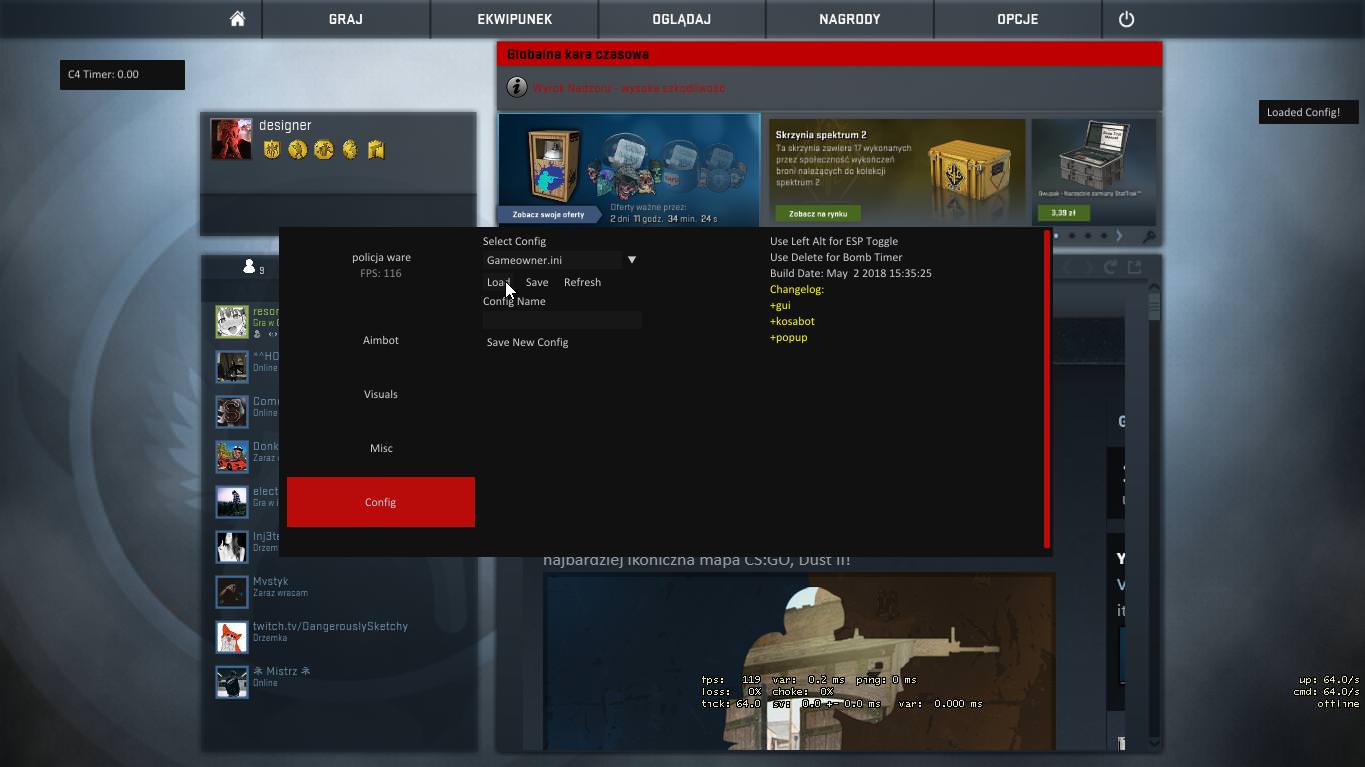Click the FPS: 116 counter text

pyautogui.click(x=381, y=273)
